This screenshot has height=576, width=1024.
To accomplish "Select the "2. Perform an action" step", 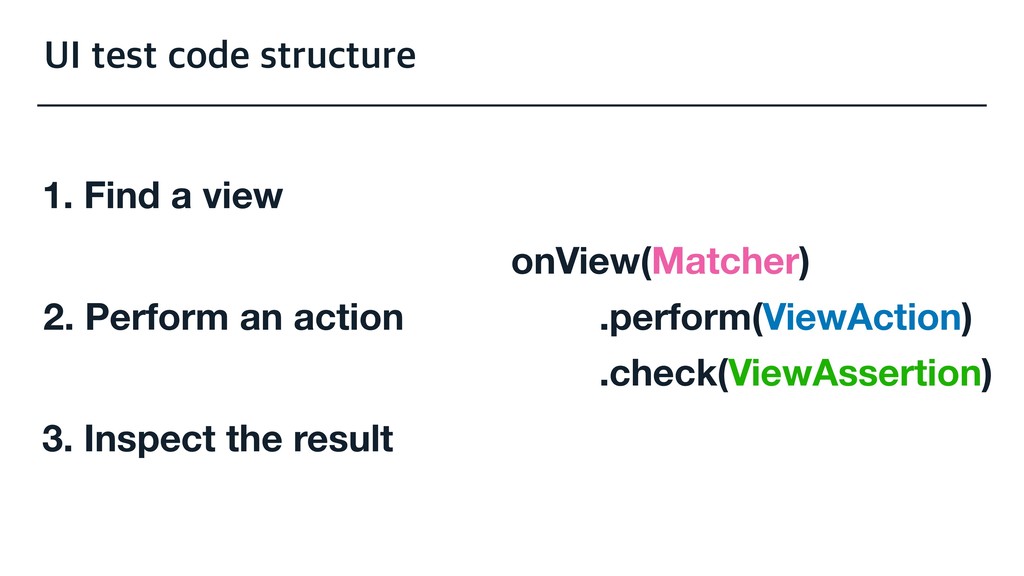I will [x=223, y=318].
